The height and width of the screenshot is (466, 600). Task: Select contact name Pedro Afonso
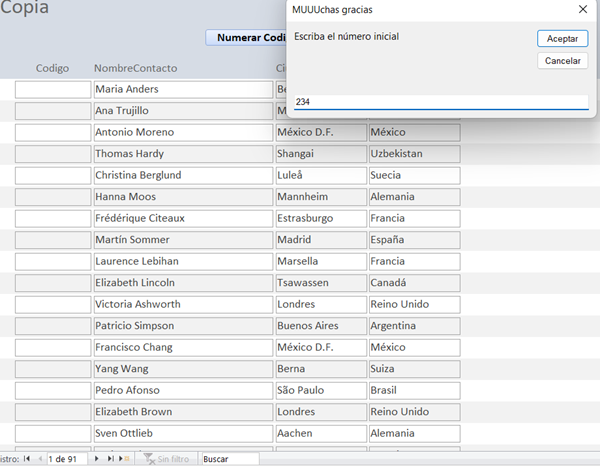coord(183,390)
